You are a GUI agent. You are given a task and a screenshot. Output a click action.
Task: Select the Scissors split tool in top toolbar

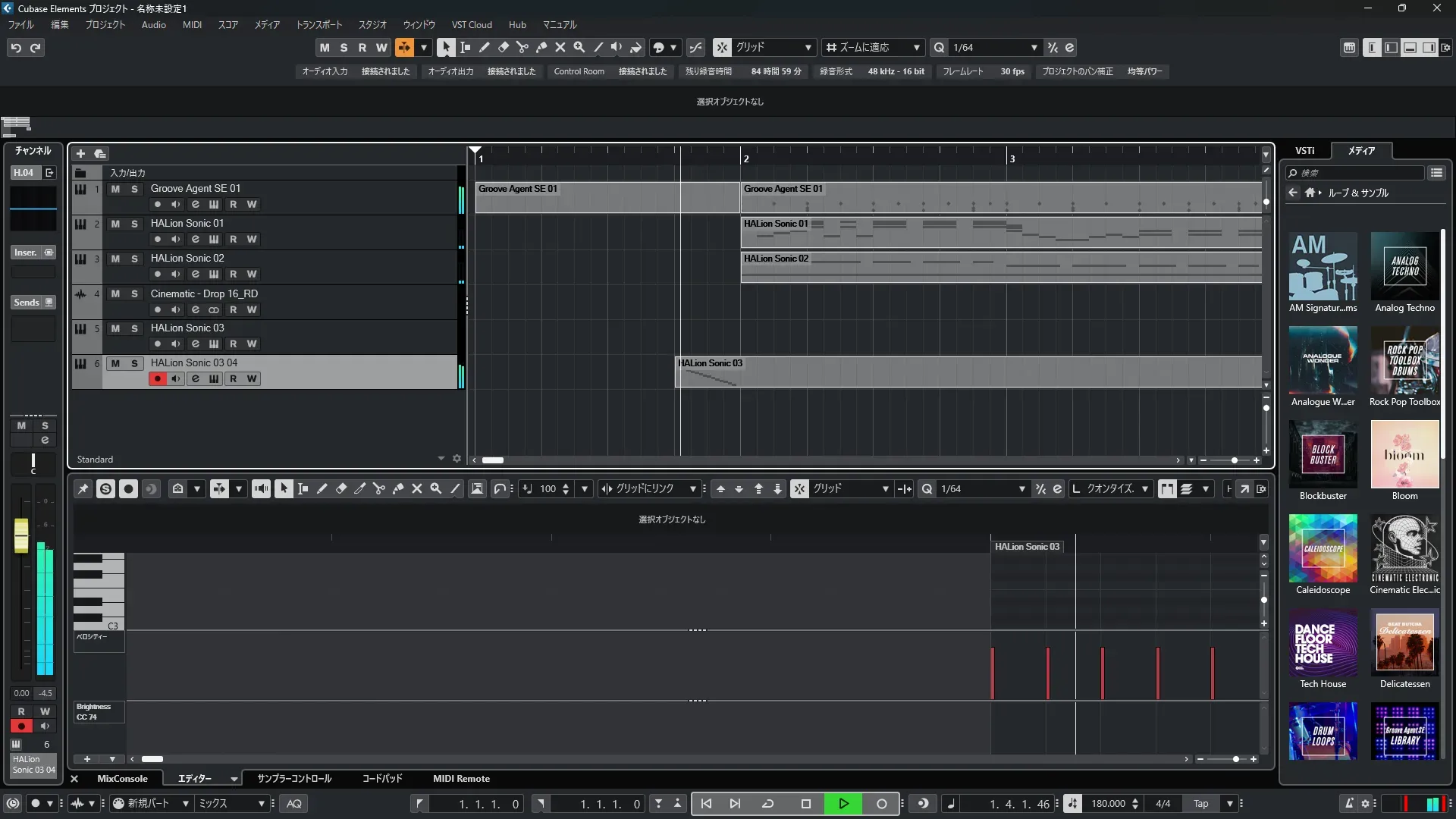tap(522, 47)
